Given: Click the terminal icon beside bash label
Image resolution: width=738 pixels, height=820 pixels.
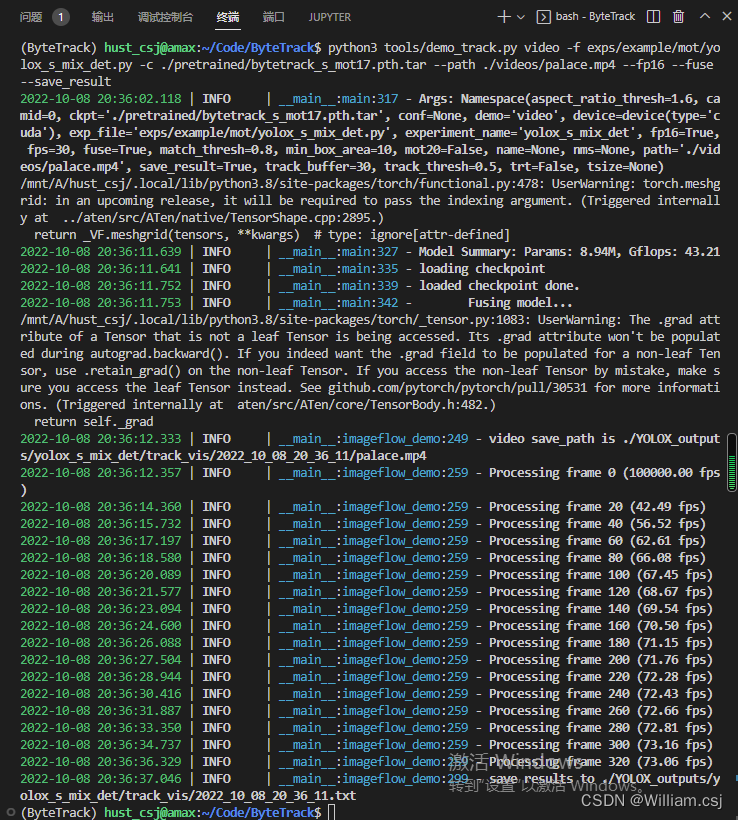Looking at the screenshot, I should 545,17.
